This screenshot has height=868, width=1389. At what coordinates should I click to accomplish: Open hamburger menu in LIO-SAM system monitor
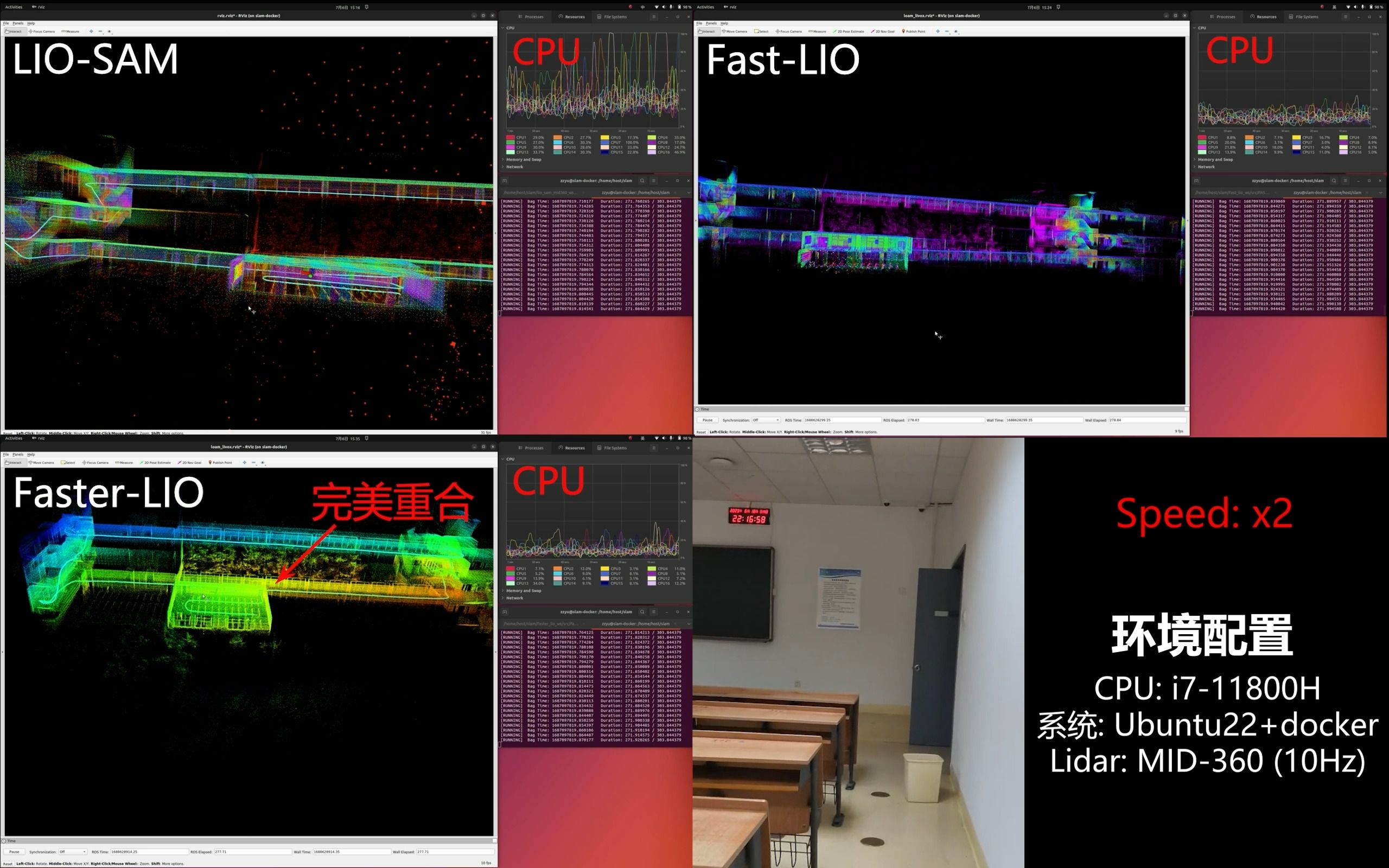coord(653,17)
